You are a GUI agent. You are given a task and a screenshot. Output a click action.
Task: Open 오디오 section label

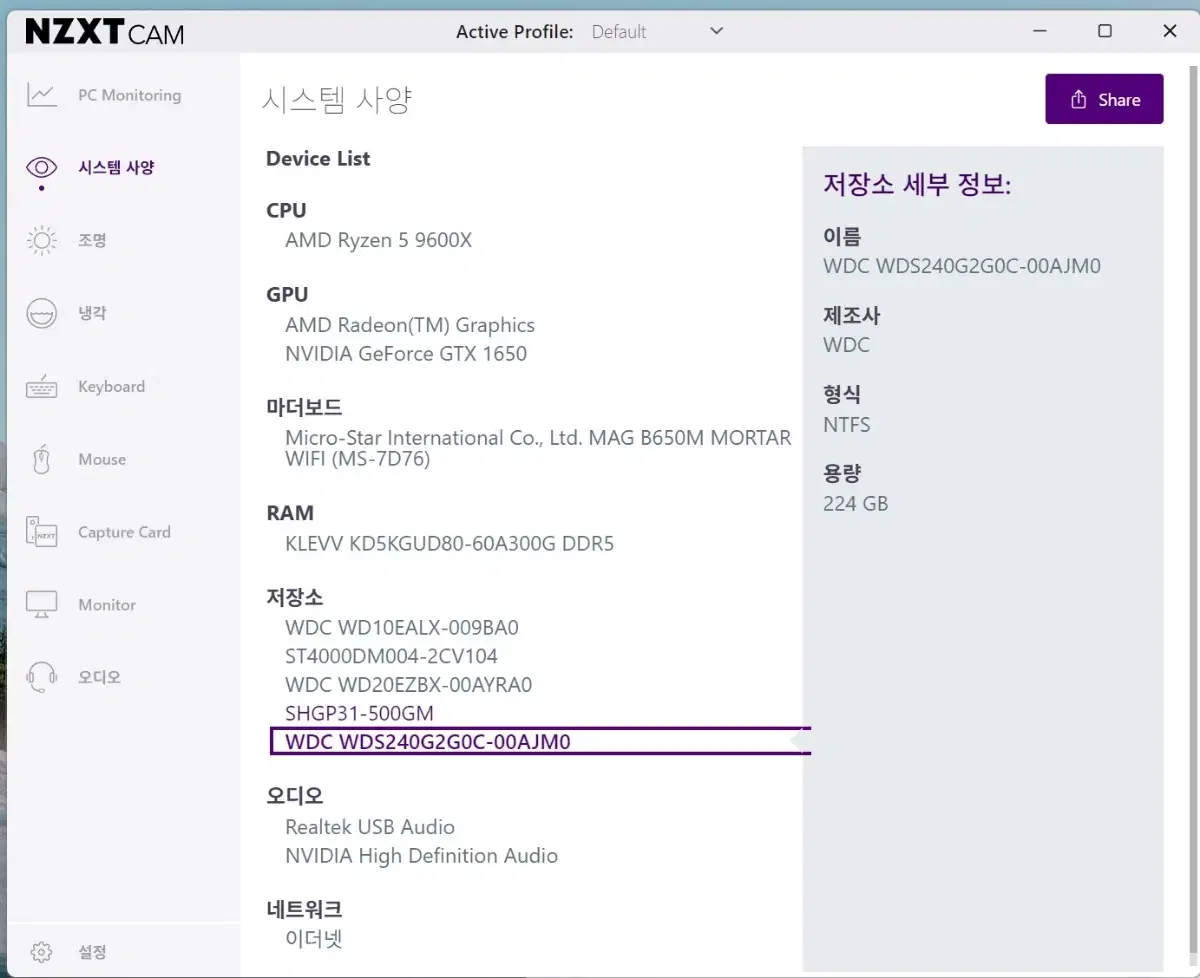(x=100, y=677)
